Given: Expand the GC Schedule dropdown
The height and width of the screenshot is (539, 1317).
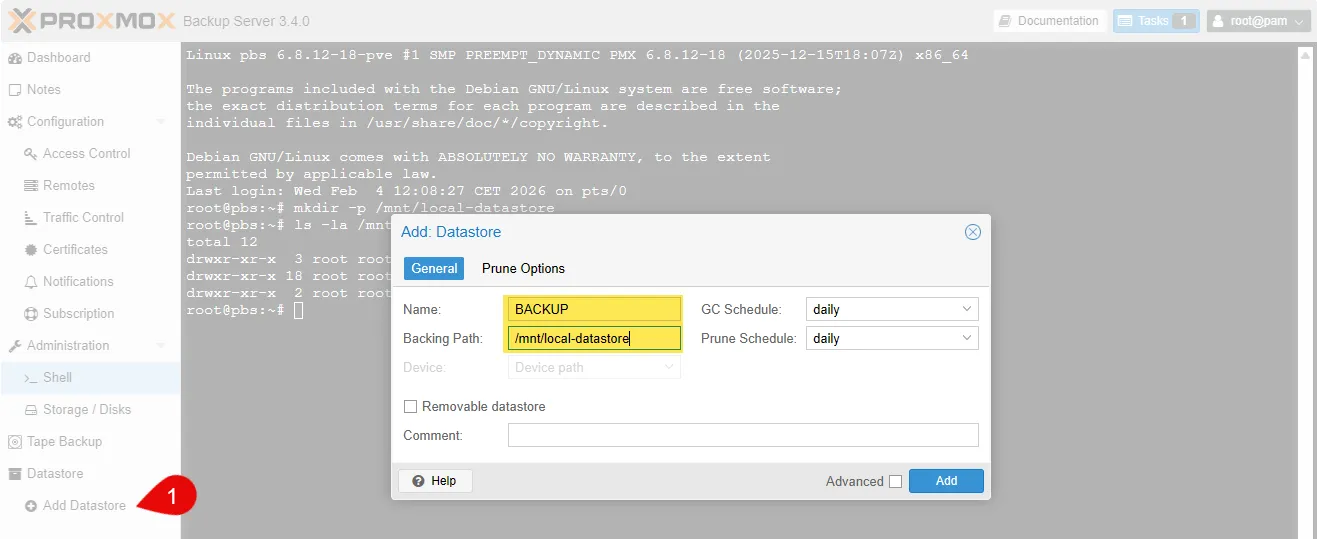Looking at the screenshot, I should point(966,310).
